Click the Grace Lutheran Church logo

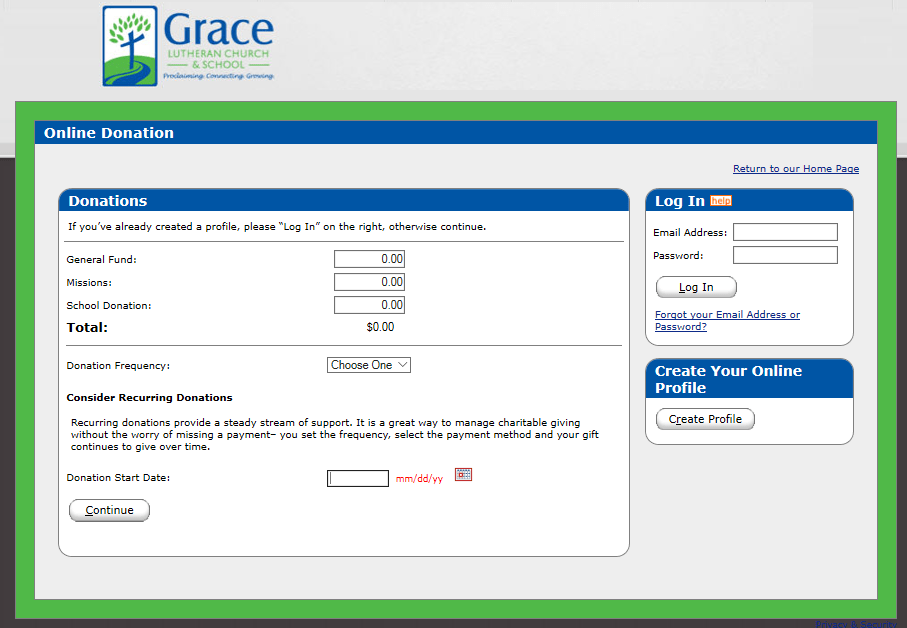[188, 46]
